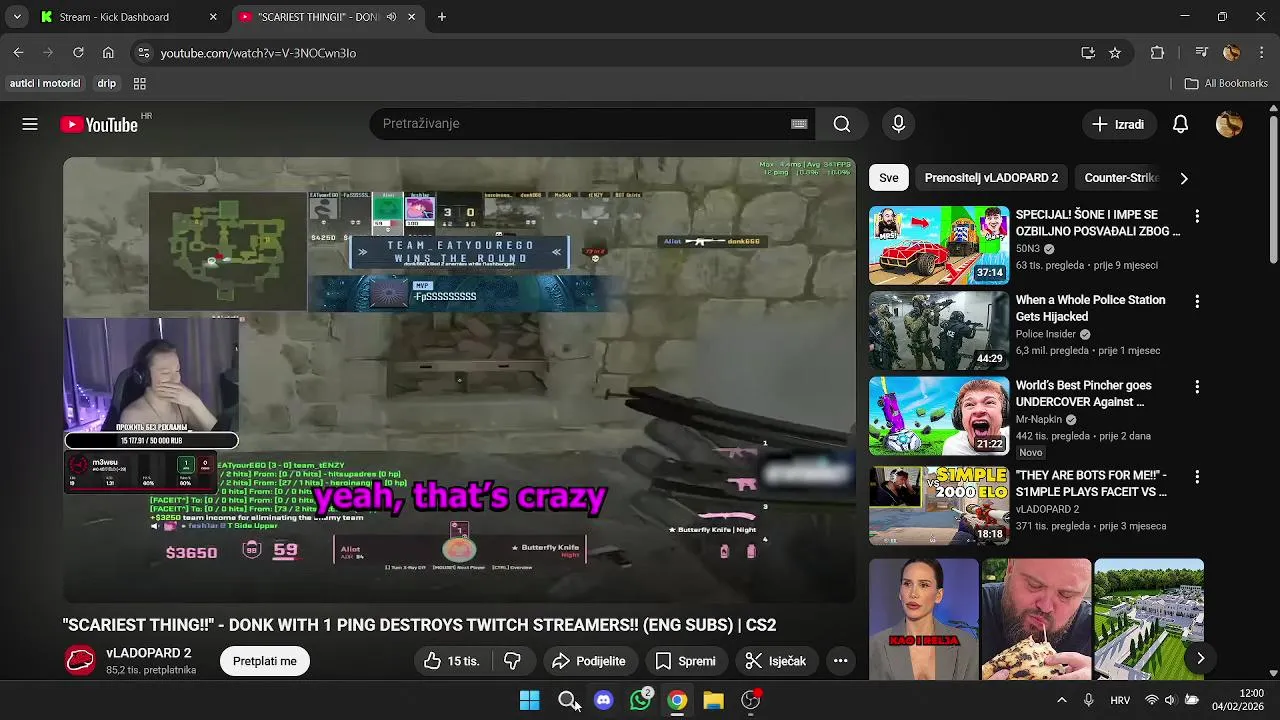Open the apps grid in bookmarks bar

pyautogui.click(x=140, y=84)
